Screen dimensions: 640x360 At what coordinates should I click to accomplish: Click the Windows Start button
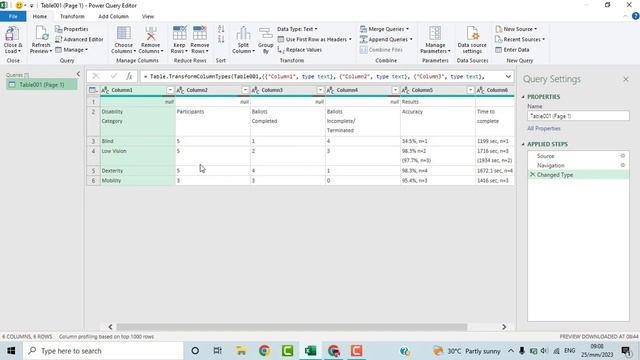11,351
